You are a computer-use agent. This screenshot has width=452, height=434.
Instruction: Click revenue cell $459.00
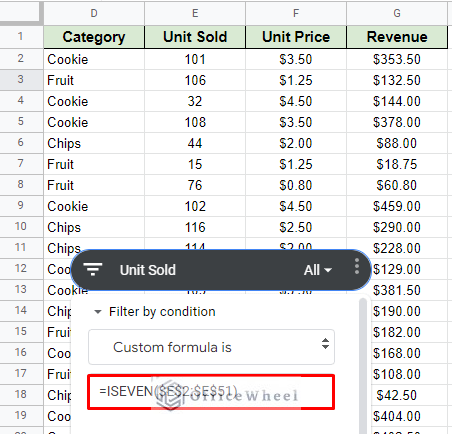pos(397,206)
